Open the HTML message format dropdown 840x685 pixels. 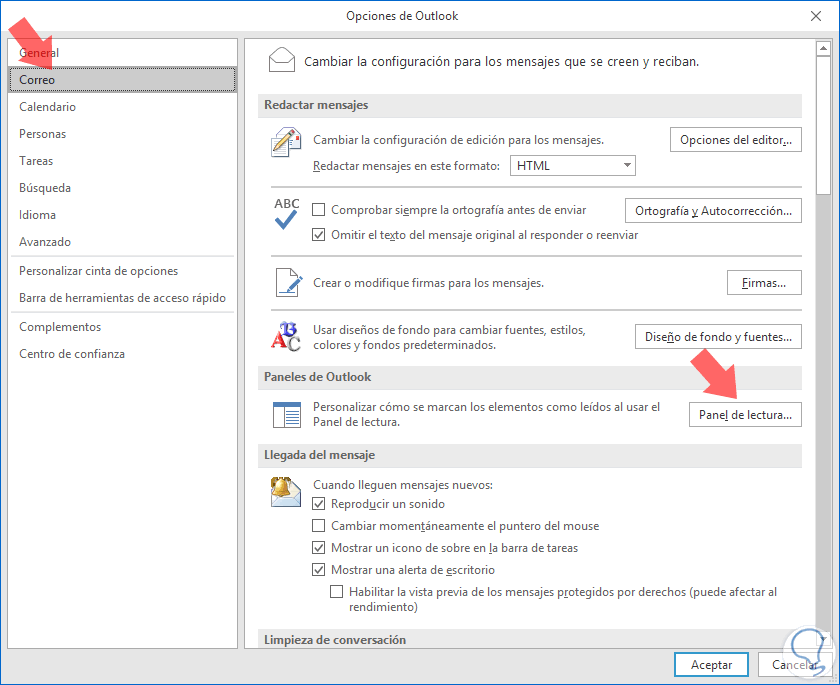coord(573,165)
